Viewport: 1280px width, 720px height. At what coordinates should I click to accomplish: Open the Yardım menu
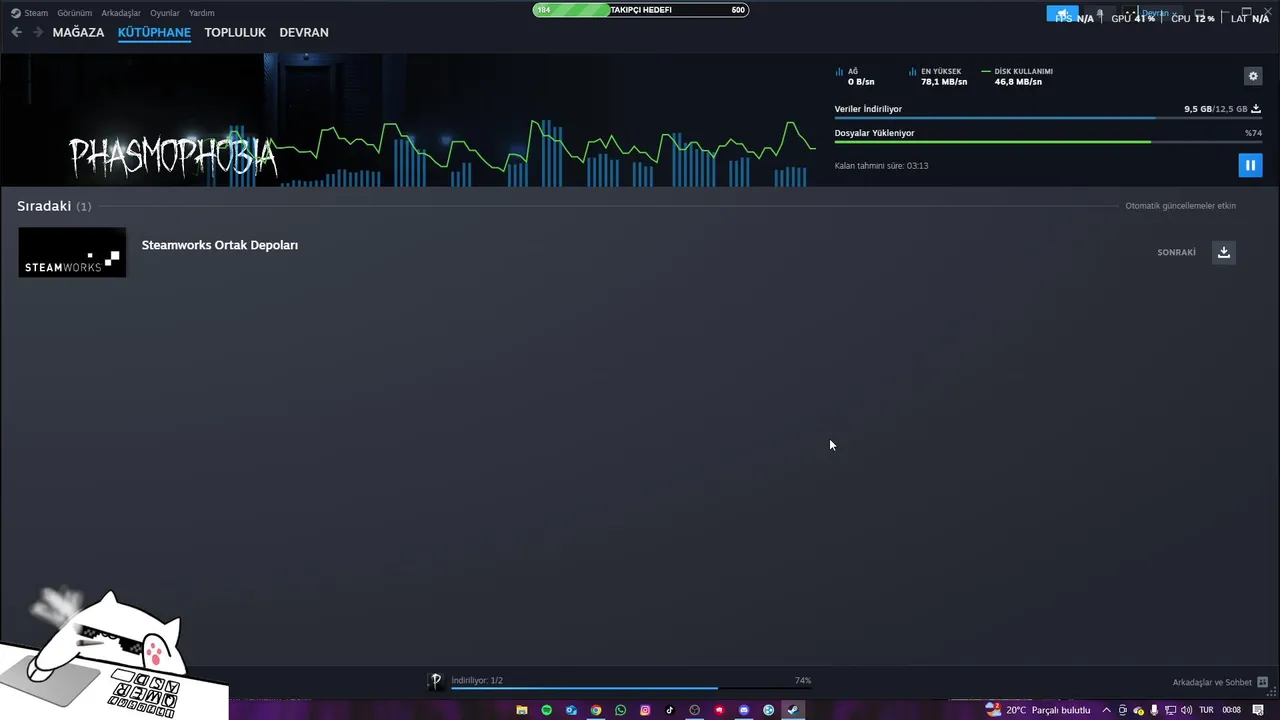click(x=202, y=13)
